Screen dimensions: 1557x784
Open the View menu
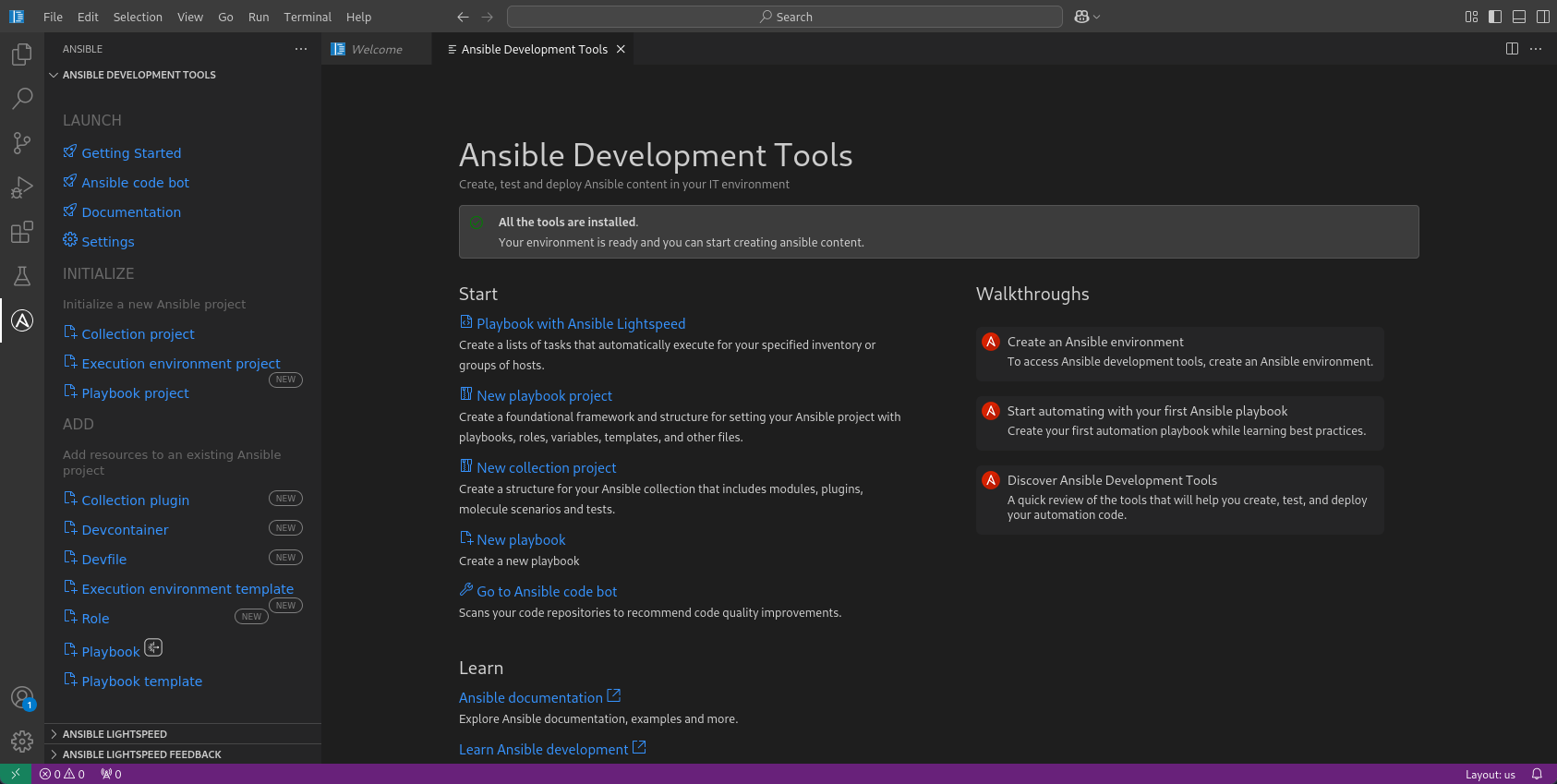pos(190,17)
